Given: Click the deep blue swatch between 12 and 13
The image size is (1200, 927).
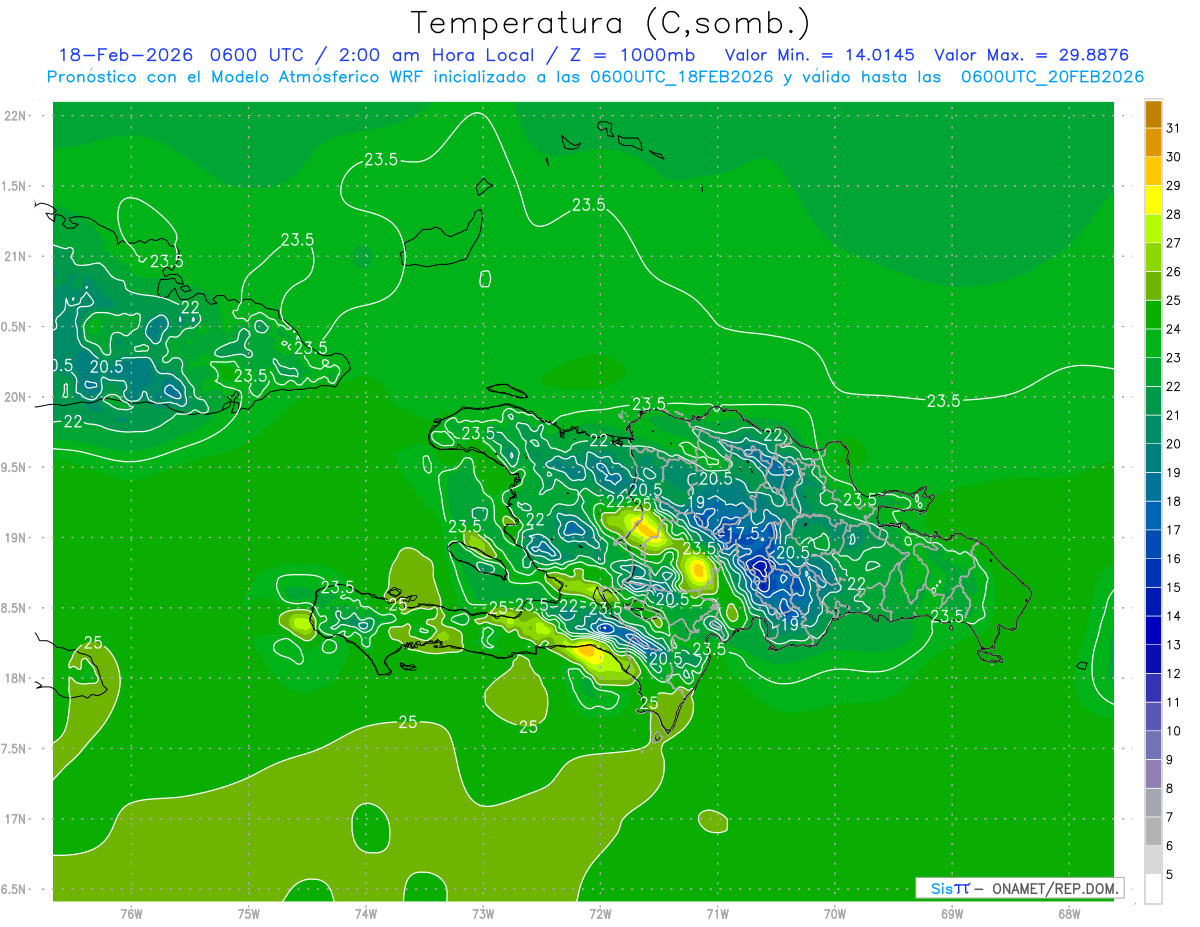Looking at the screenshot, I should [x=1153, y=660].
